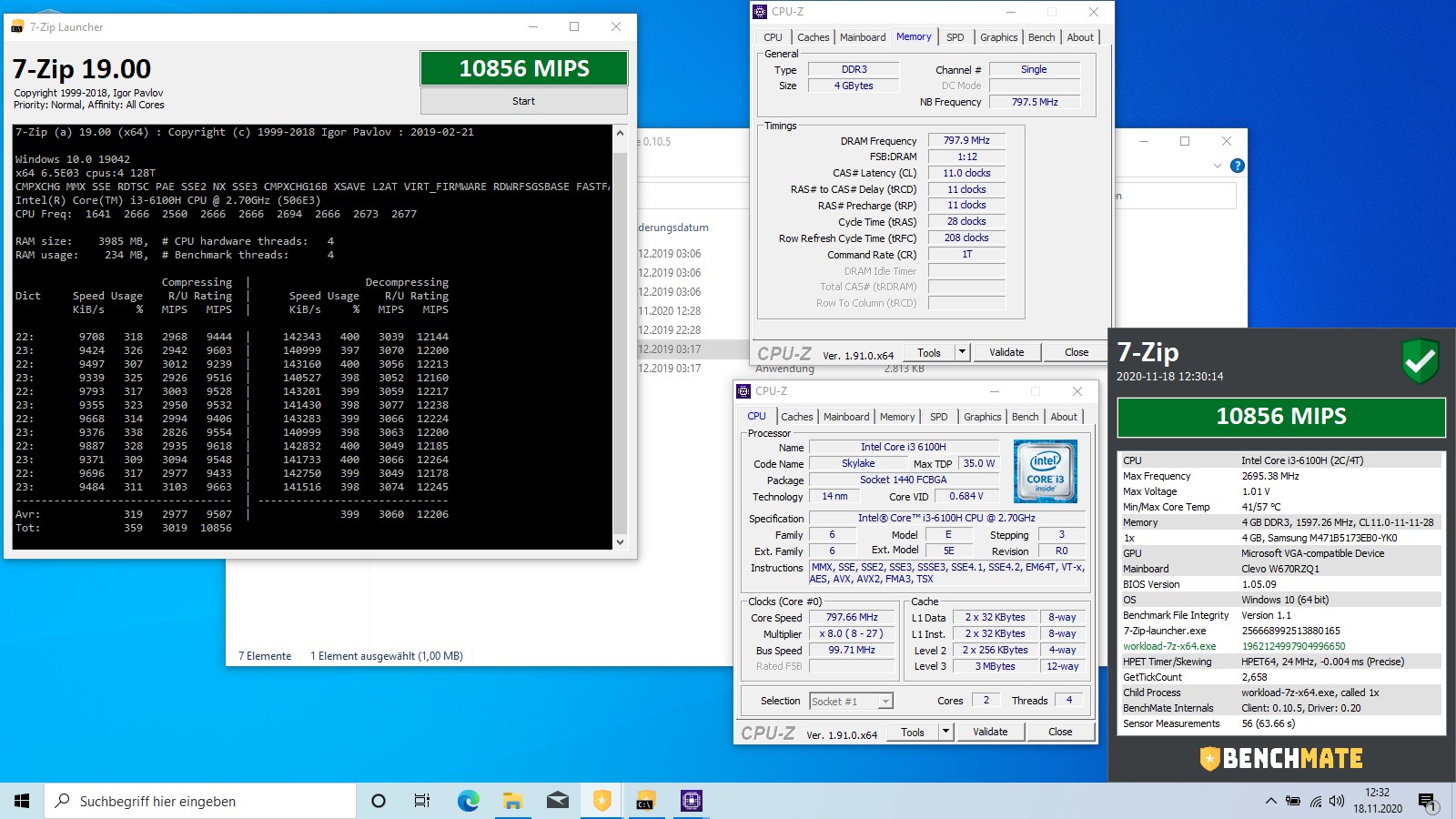
Task: Click Tools button in lower CPU-Z window
Action: point(913,732)
